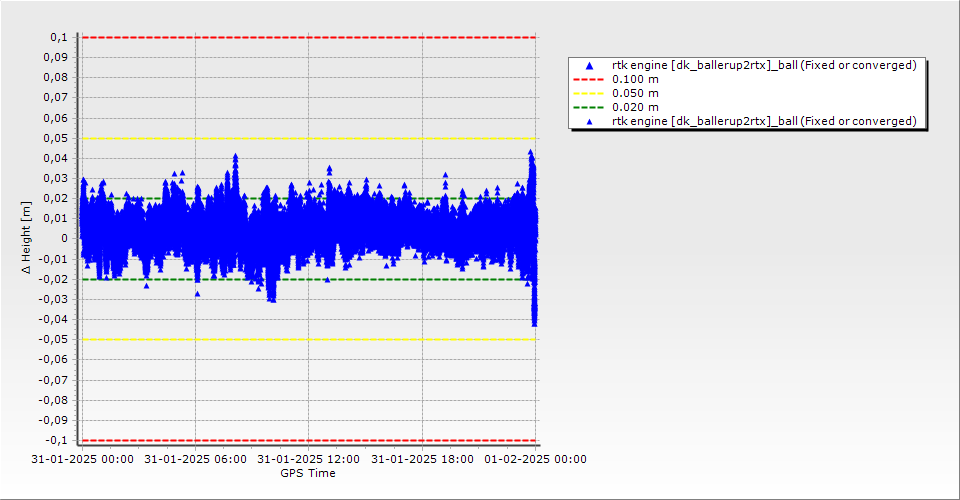
Task: Click the large blue triangle legend marker
Action: coord(590,65)
